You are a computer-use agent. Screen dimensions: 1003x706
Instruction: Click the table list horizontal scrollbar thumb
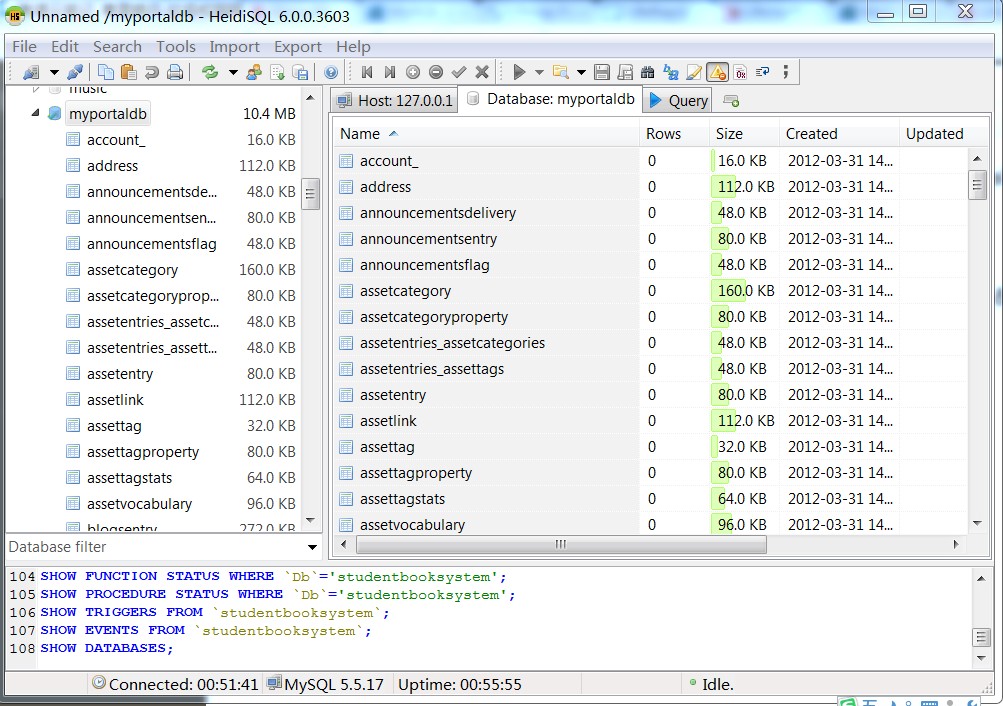(561, 545)
